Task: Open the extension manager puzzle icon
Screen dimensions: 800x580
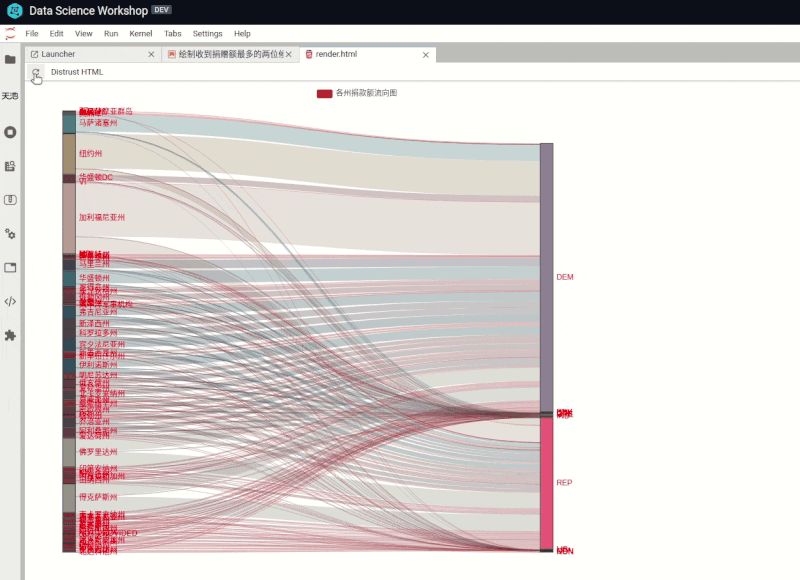Action: click(10, 335)
